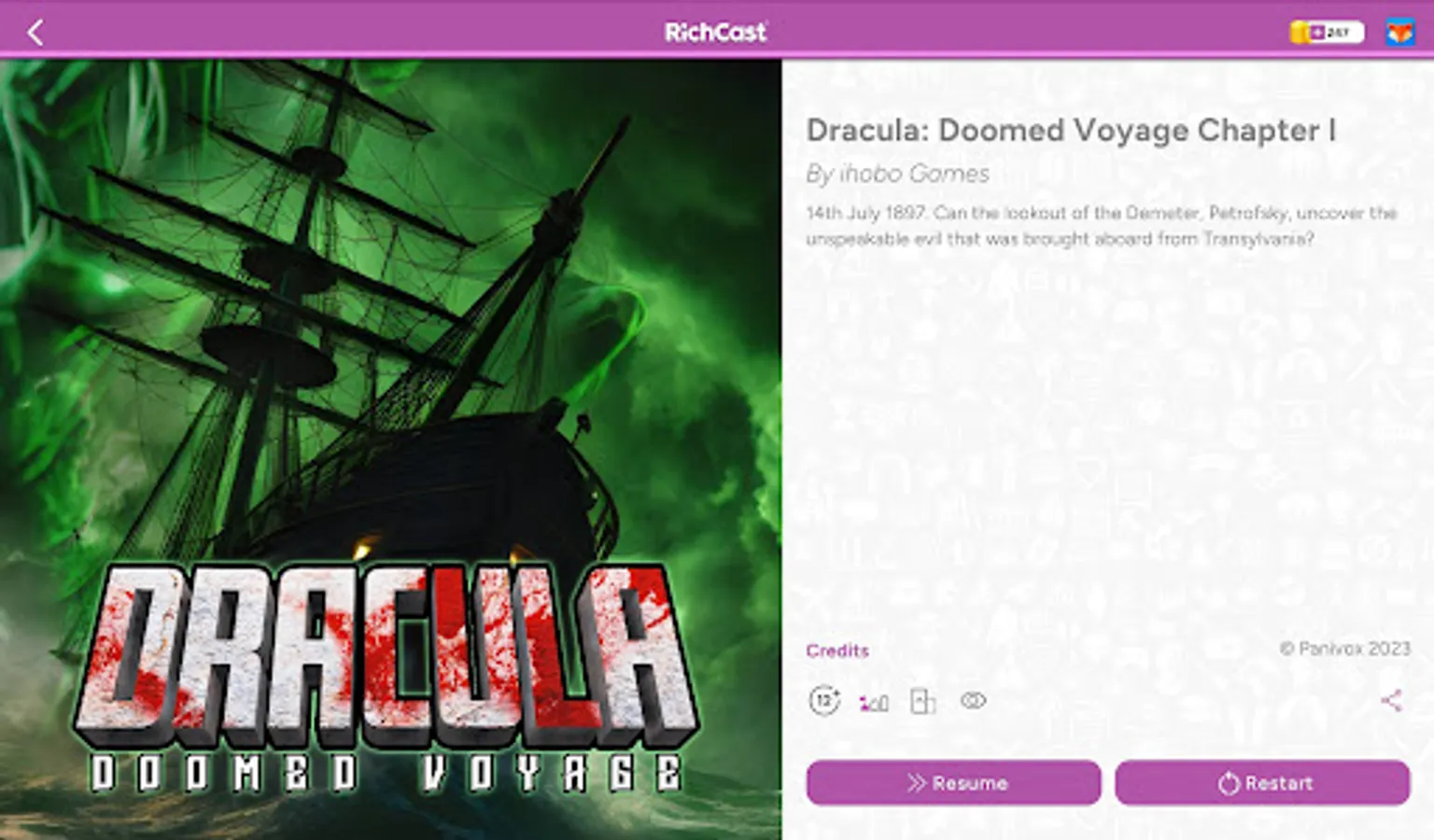Share this story via share icon

tap(1391, 700)
